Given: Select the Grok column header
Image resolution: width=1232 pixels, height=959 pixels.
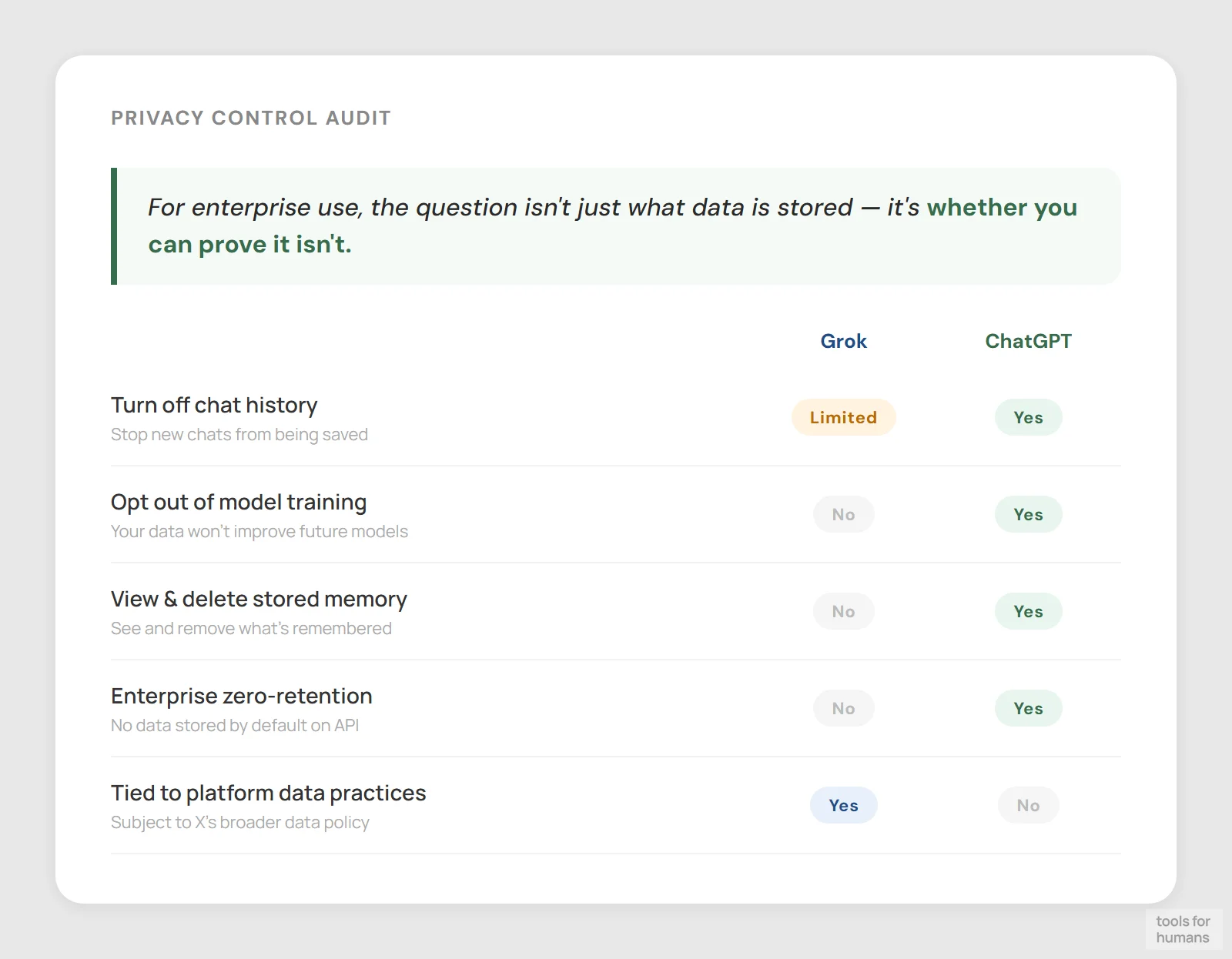Looking at the screenshot, I should click(844, 341).
